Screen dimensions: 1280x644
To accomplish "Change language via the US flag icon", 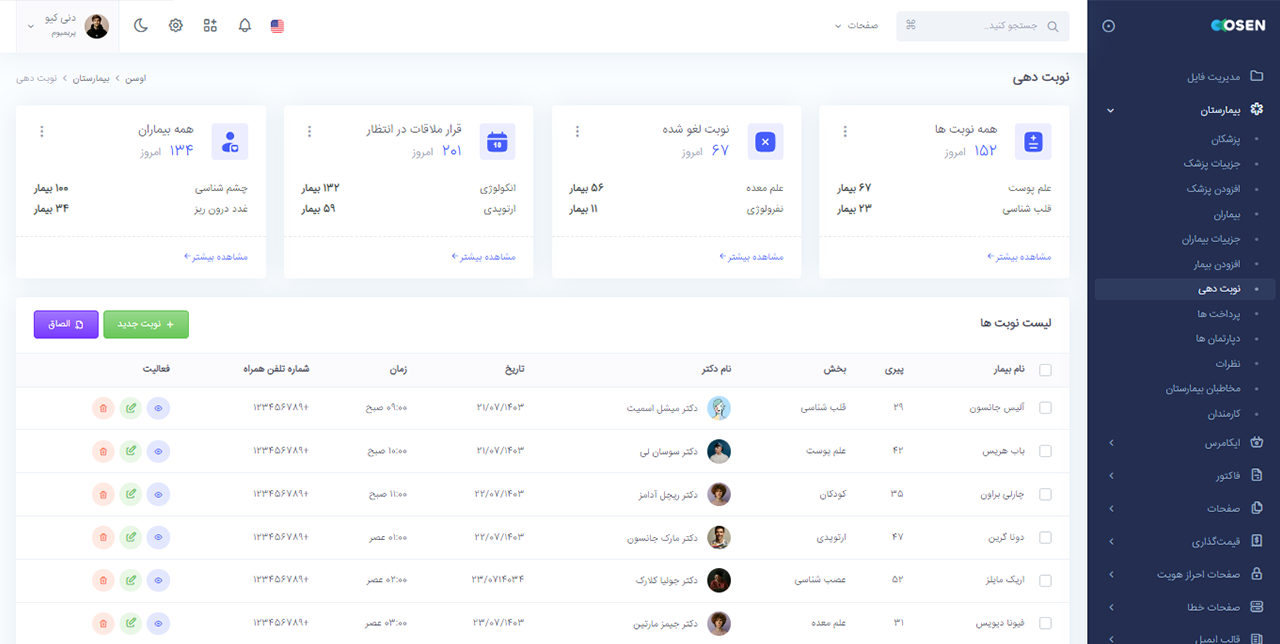I will tap(277, 25).
